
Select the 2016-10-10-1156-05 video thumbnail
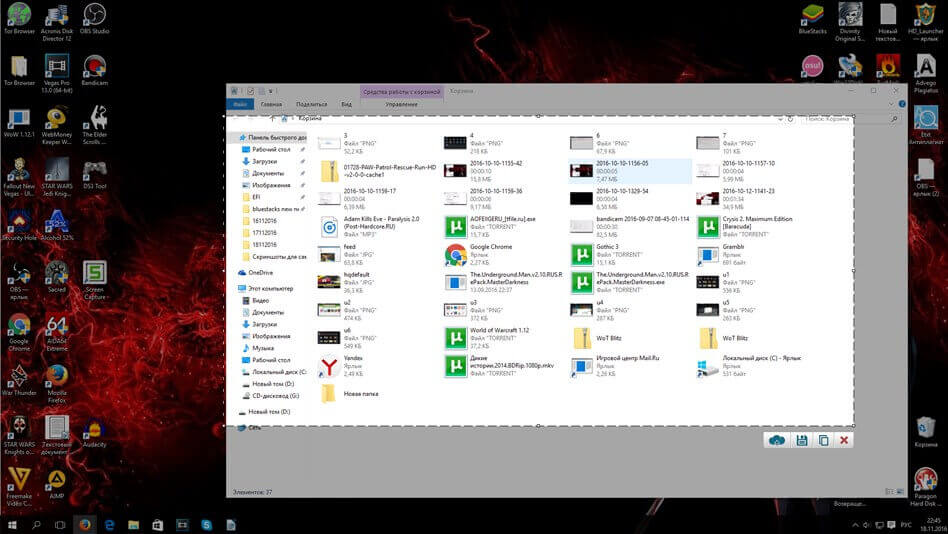point(581,170)
